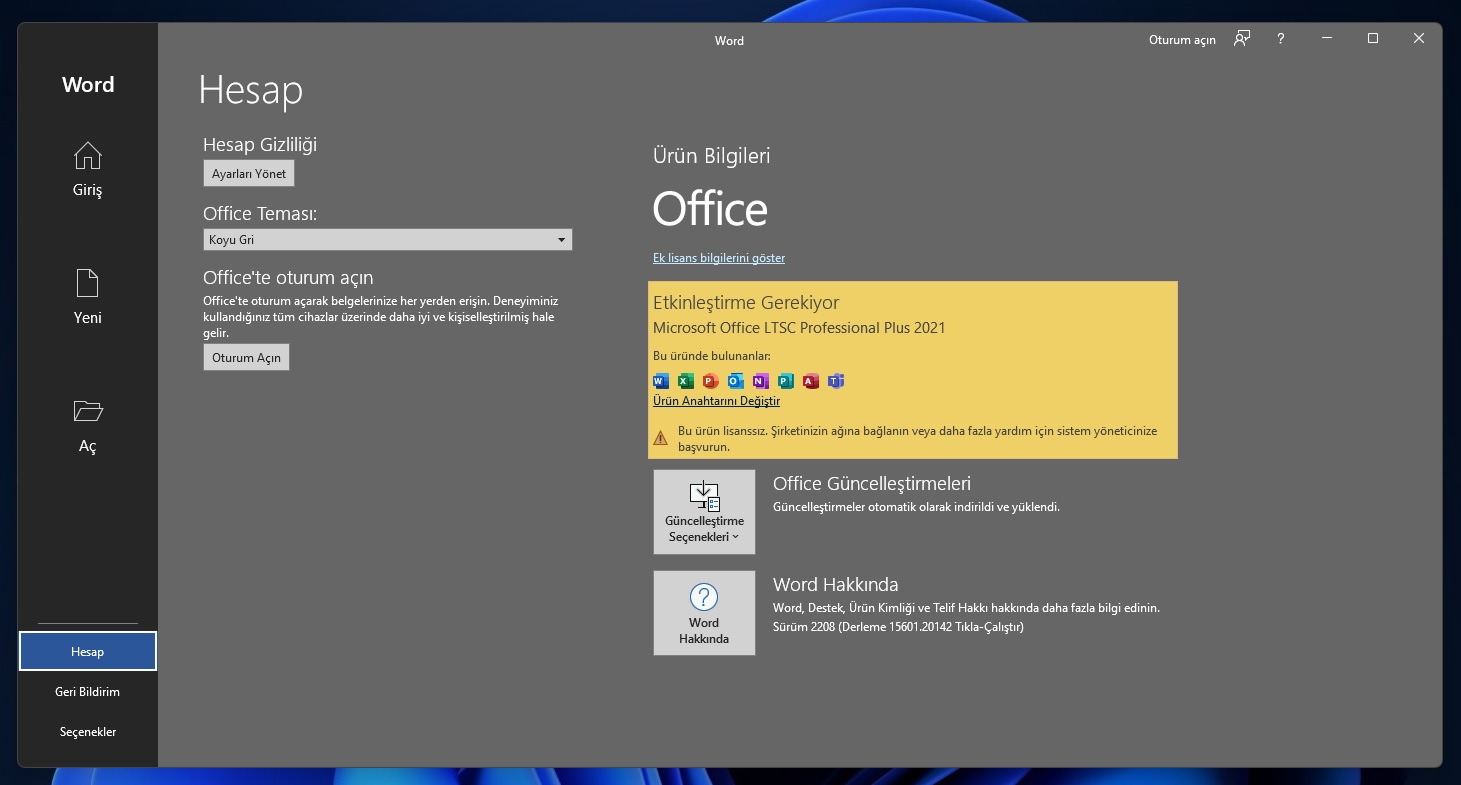Click the Ayarları Yönet button
This screenshot has width=1461, height=785.
(249, 173)
